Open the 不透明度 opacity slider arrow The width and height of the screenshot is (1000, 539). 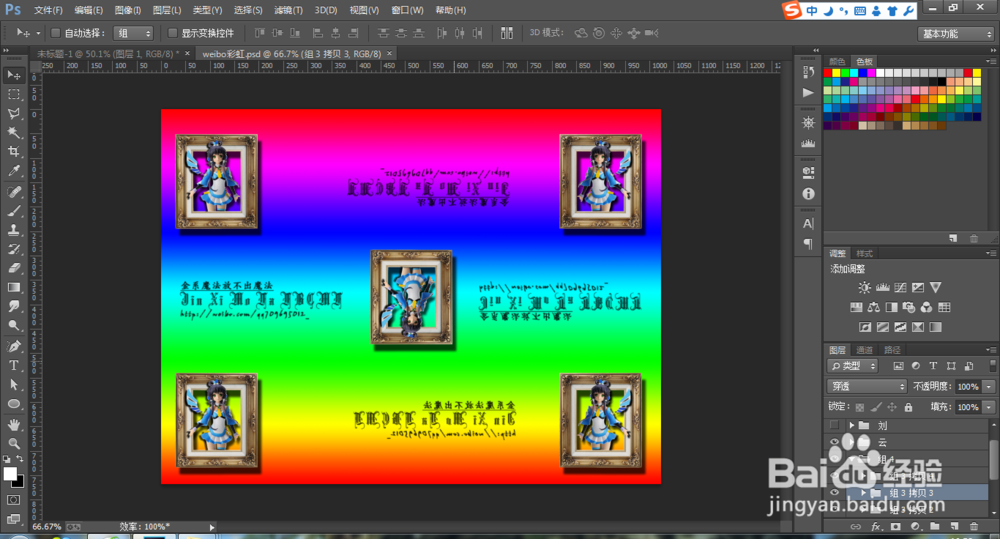pos(989,387)
